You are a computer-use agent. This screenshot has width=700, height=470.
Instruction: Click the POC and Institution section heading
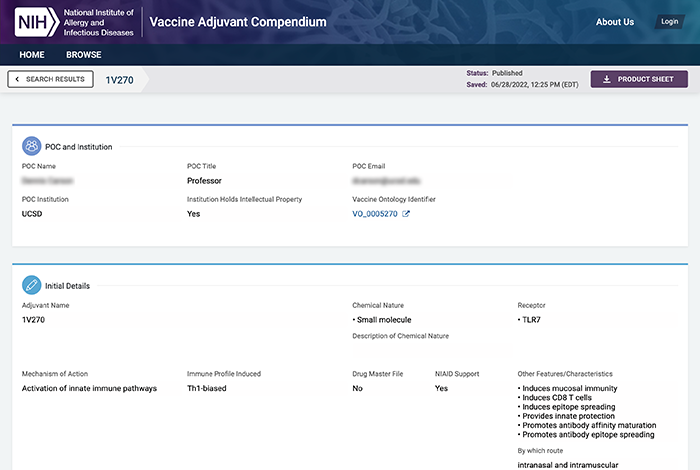[x=79, y=147]
